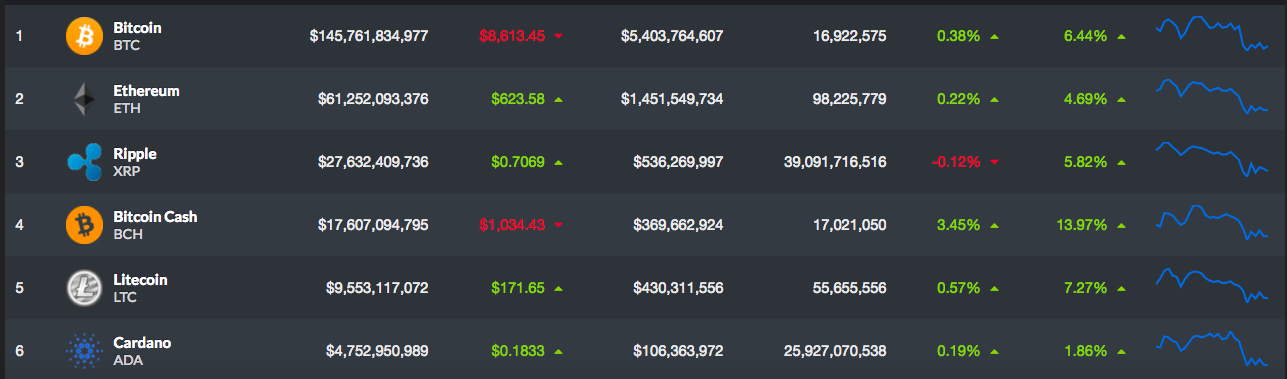The image size is (1287, 379).
Task: View Ethereum price sparkline chart
Action: (x=1212, y=96)
